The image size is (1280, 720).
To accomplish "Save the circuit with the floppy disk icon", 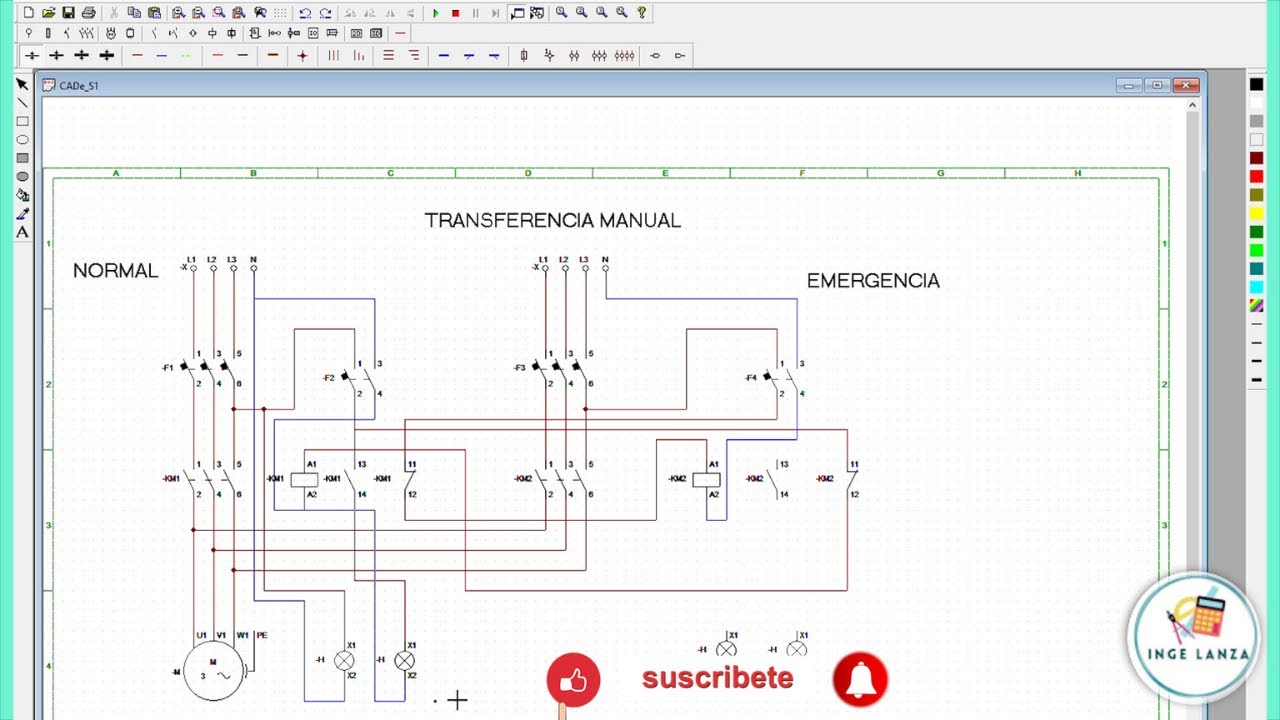I will click(x=68, y=13).
